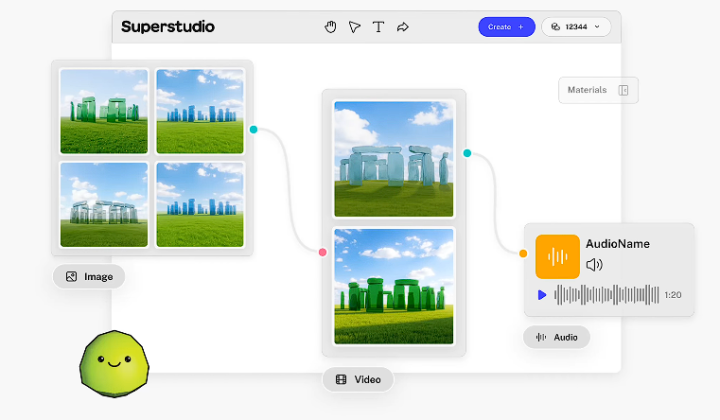Expand the Materials panel

pos(588,90)
